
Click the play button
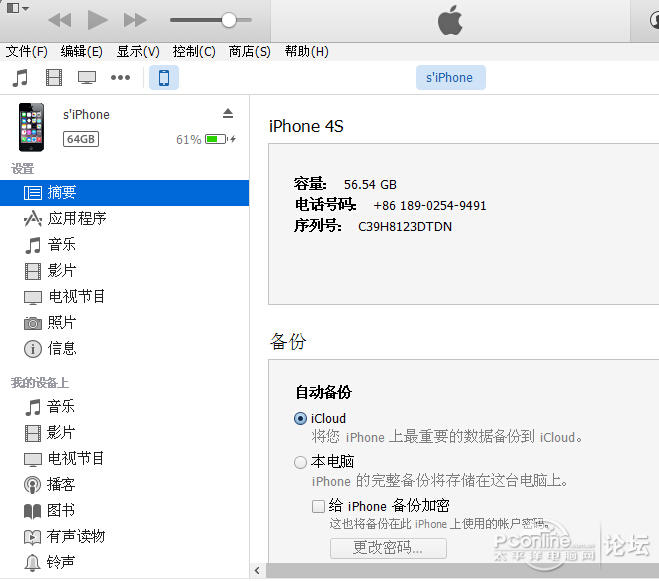98,20
